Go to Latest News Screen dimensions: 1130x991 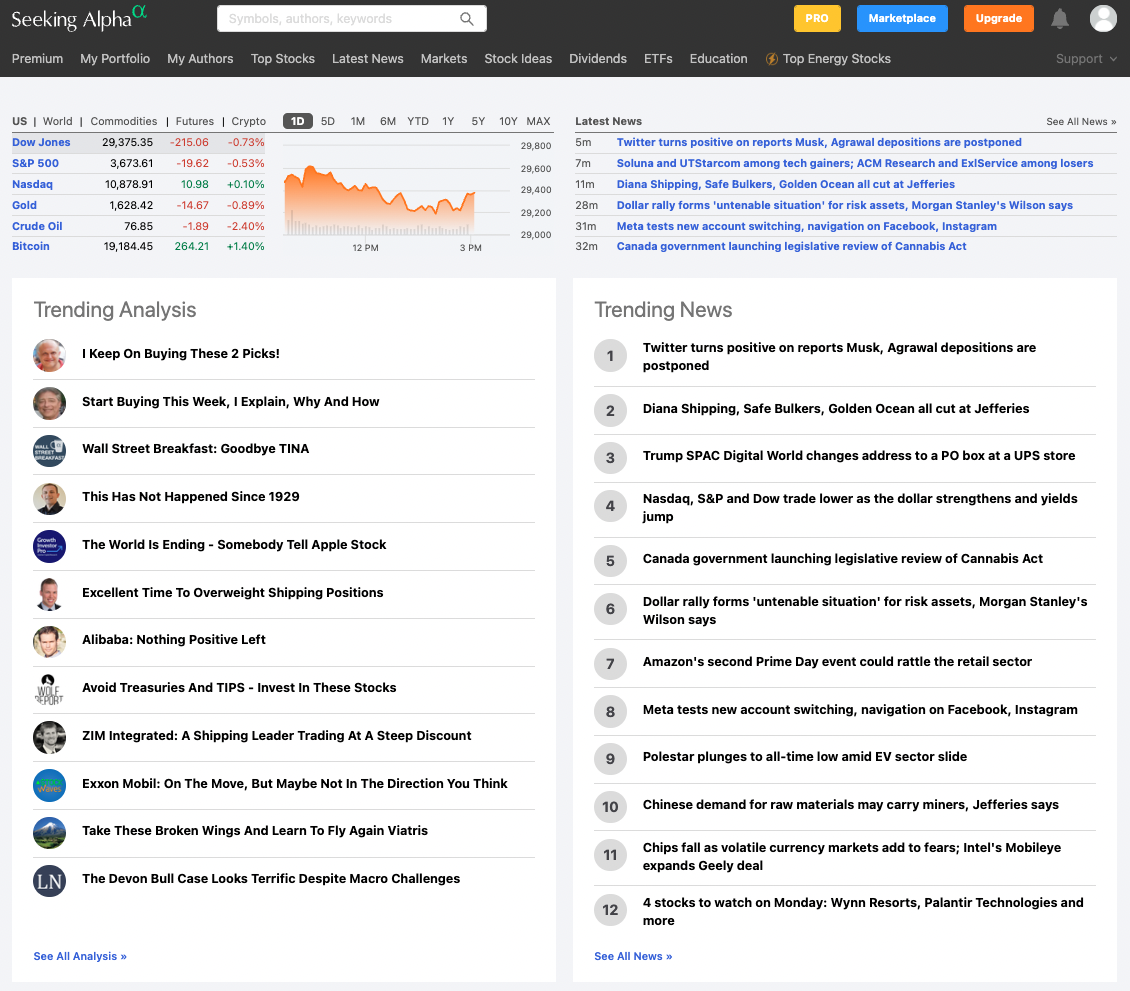pyautogui.click(x=368, y=59)
